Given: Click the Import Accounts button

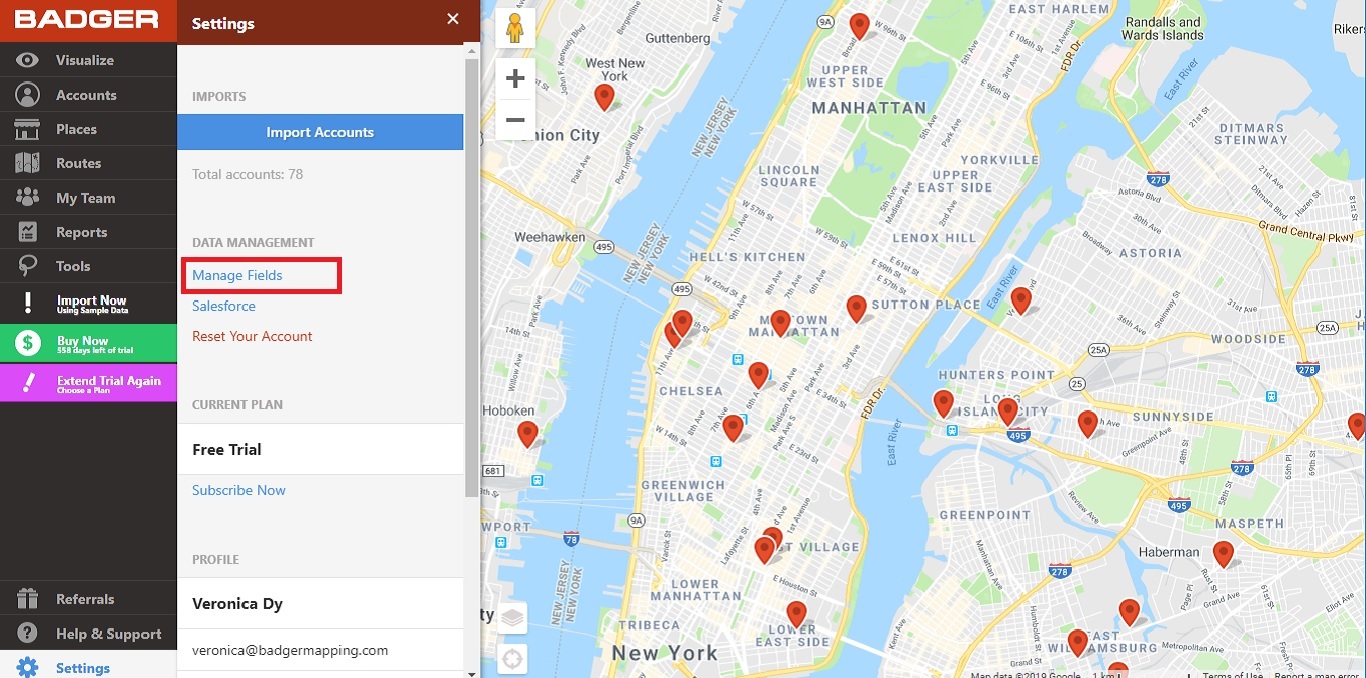Looking at the screenshot, I should (320, 131).
